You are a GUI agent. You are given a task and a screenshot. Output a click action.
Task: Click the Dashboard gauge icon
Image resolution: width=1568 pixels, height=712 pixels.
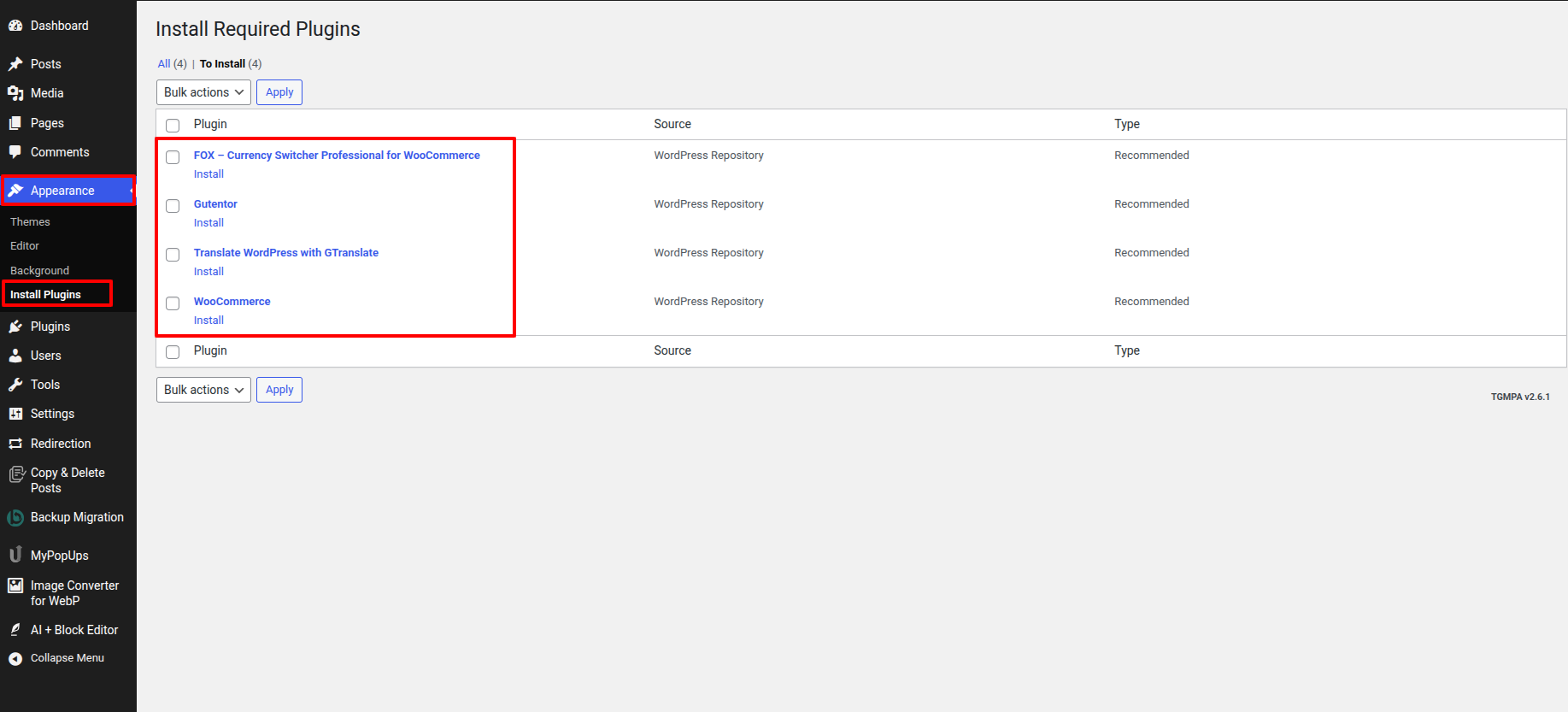pos(15,26)
